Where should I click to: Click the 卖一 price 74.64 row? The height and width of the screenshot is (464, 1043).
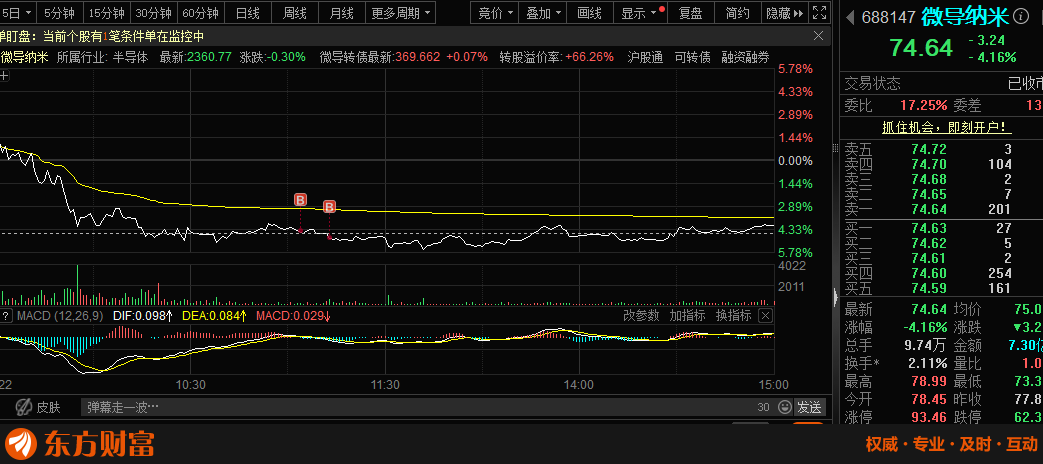click(x=929, y=209)
